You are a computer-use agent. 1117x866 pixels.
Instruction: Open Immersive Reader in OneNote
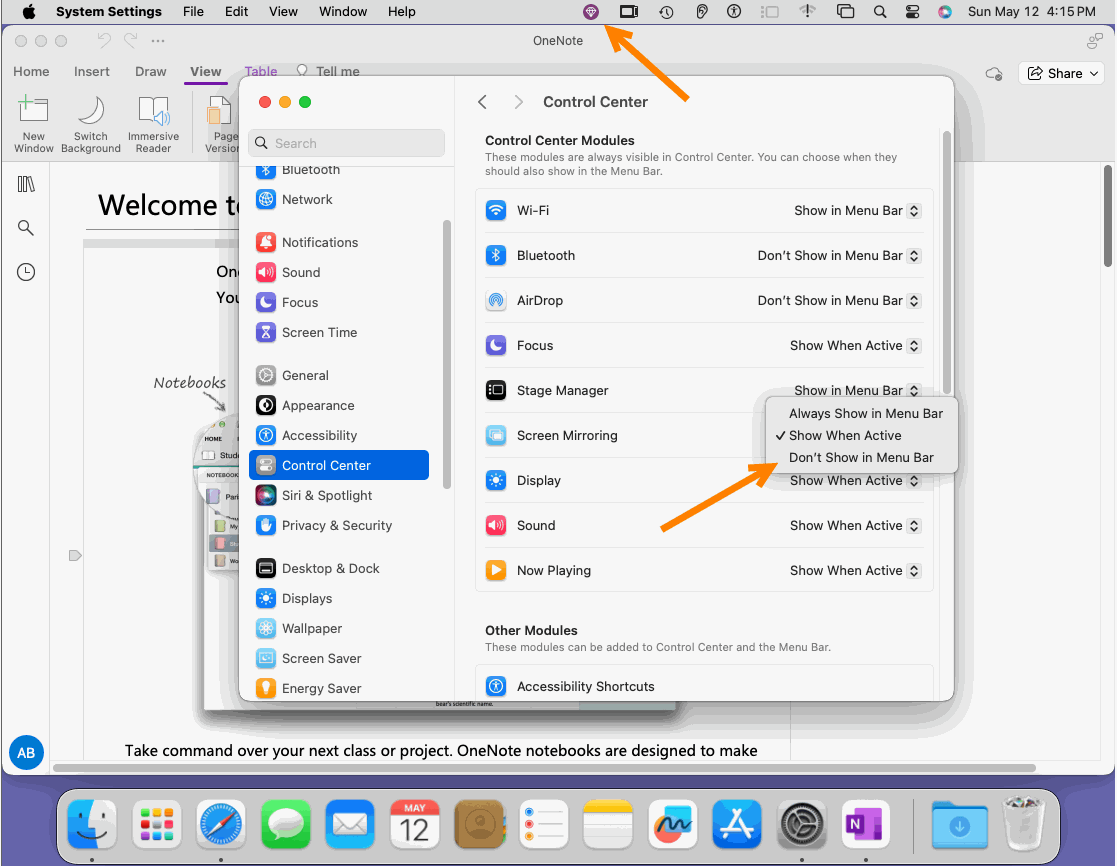[x=153, y=123]
